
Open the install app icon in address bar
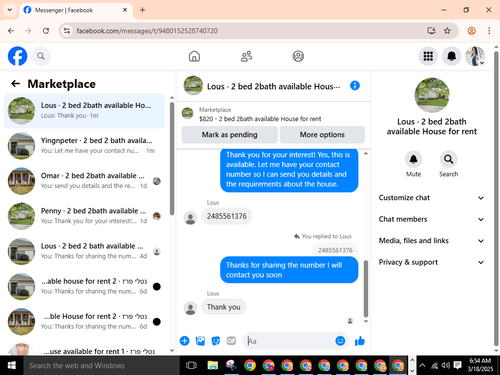(x=431, y=31)
